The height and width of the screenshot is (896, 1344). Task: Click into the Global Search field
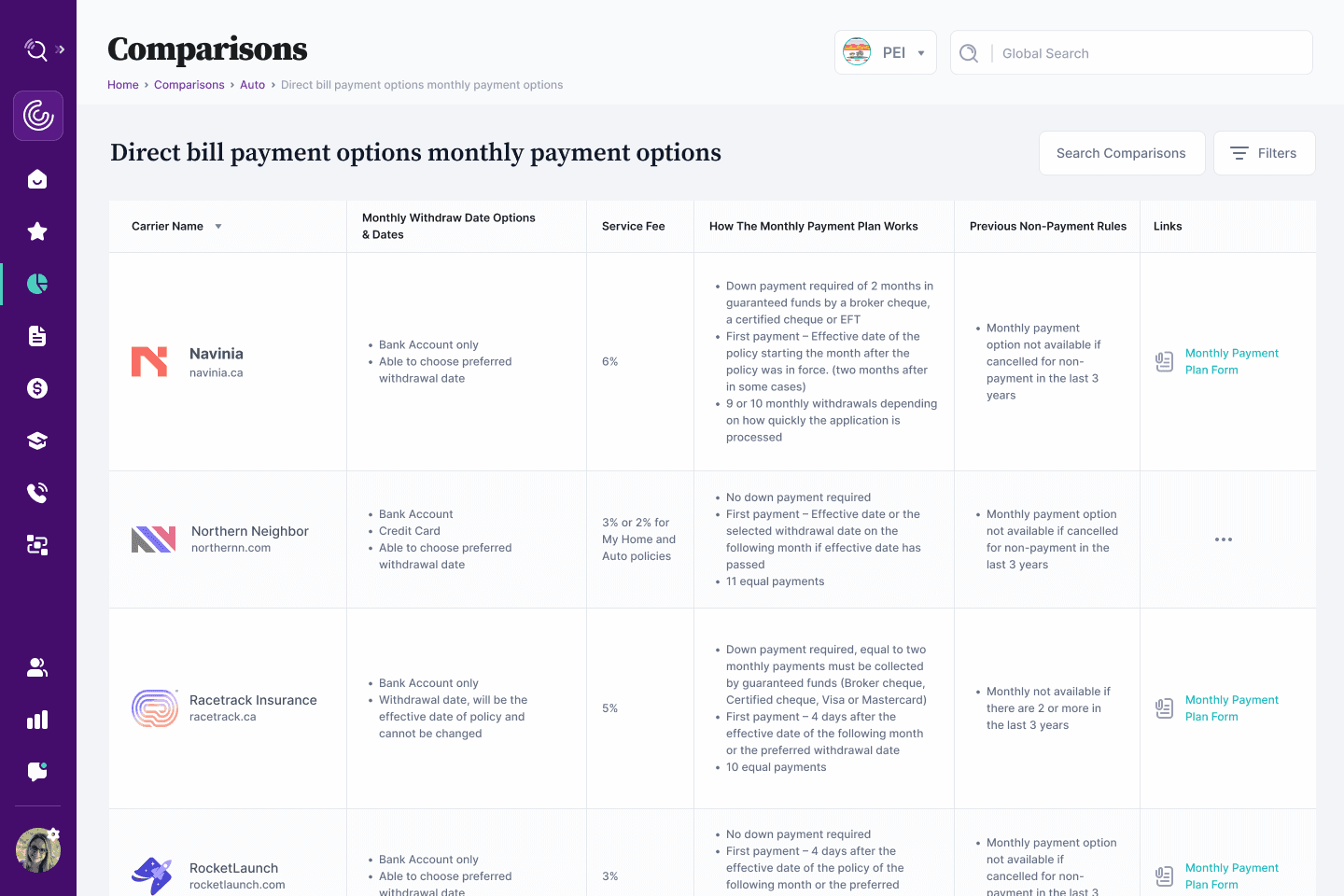[1148, 53]
